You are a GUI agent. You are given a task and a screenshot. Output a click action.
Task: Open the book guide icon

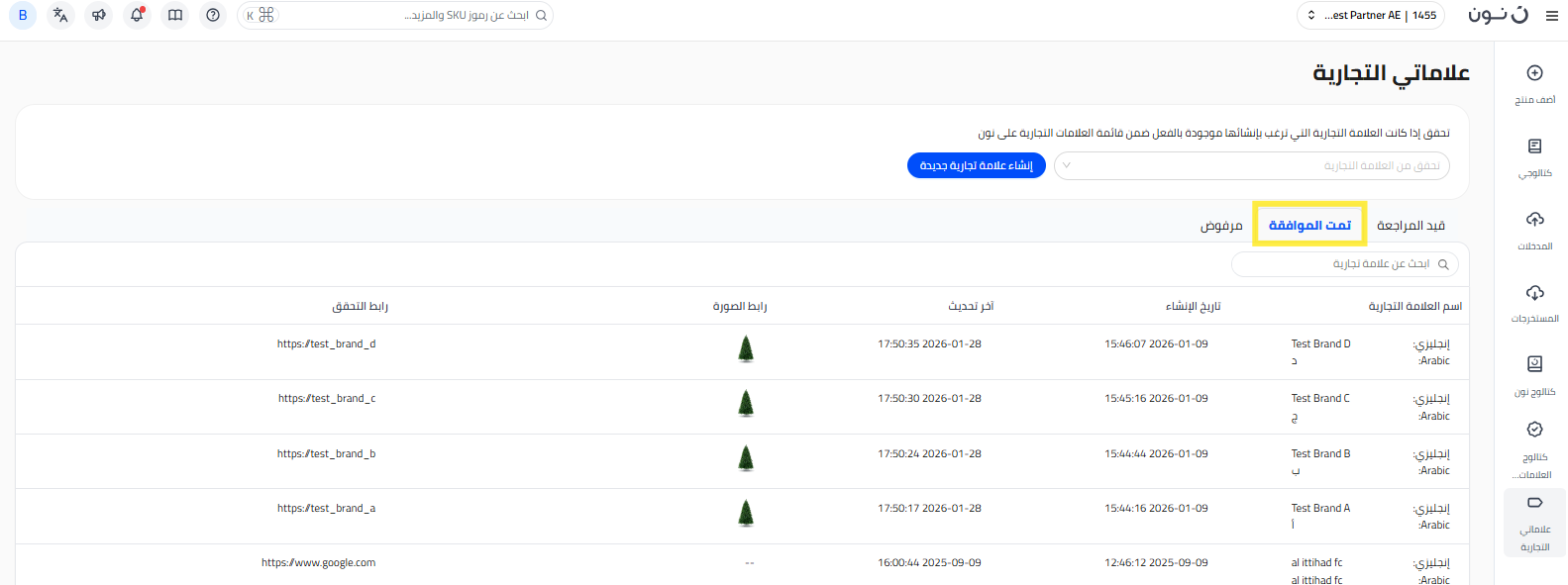[175, 15]
